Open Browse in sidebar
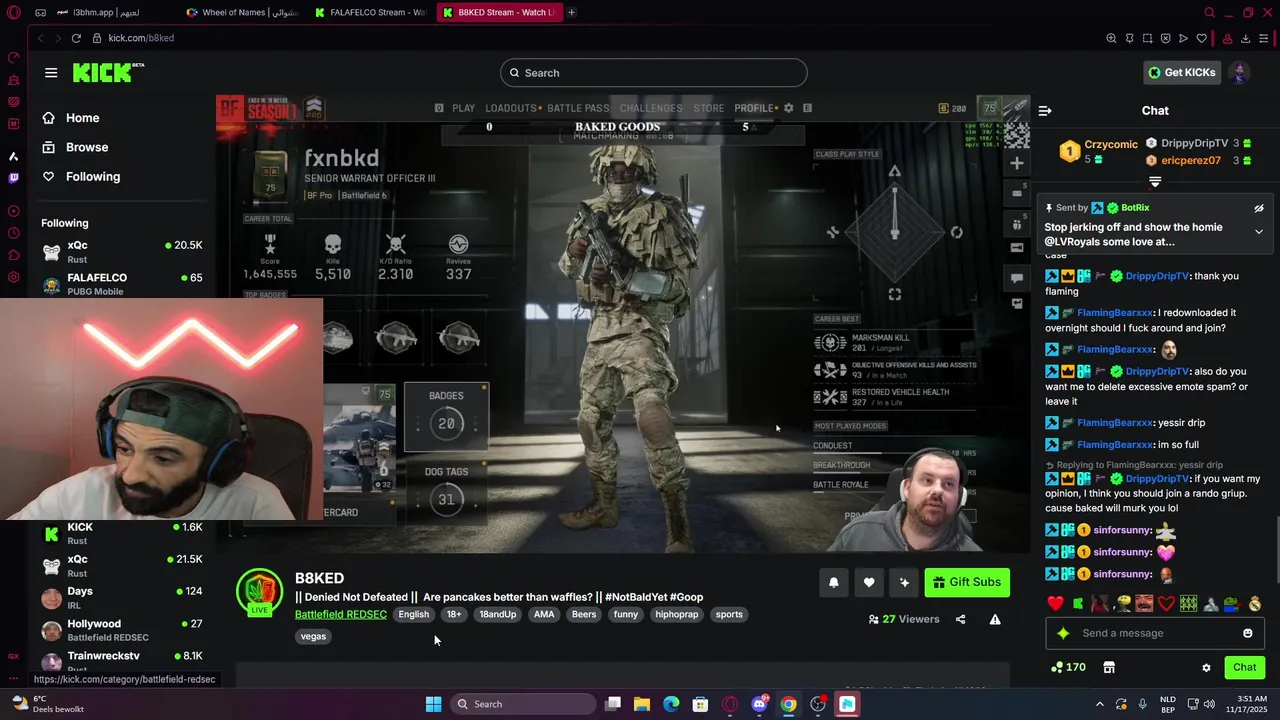Image resolution: width=1280 pixels, height=720 pixels. [75, 147]
